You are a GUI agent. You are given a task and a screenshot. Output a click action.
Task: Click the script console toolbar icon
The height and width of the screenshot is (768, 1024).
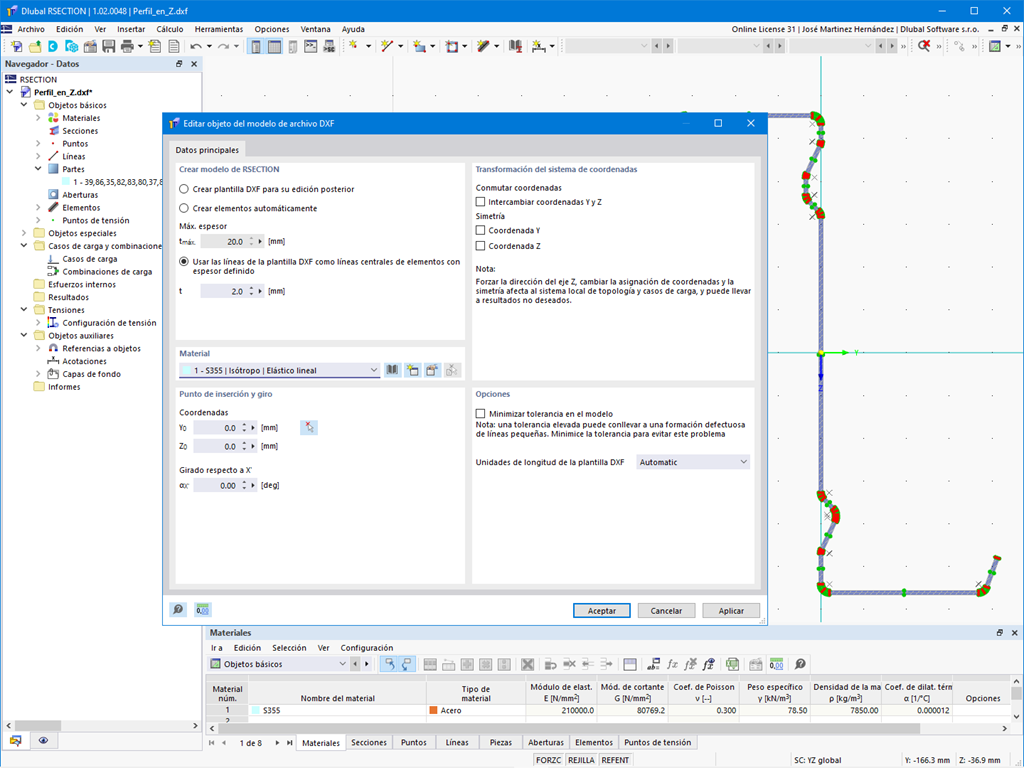[311, 46]
